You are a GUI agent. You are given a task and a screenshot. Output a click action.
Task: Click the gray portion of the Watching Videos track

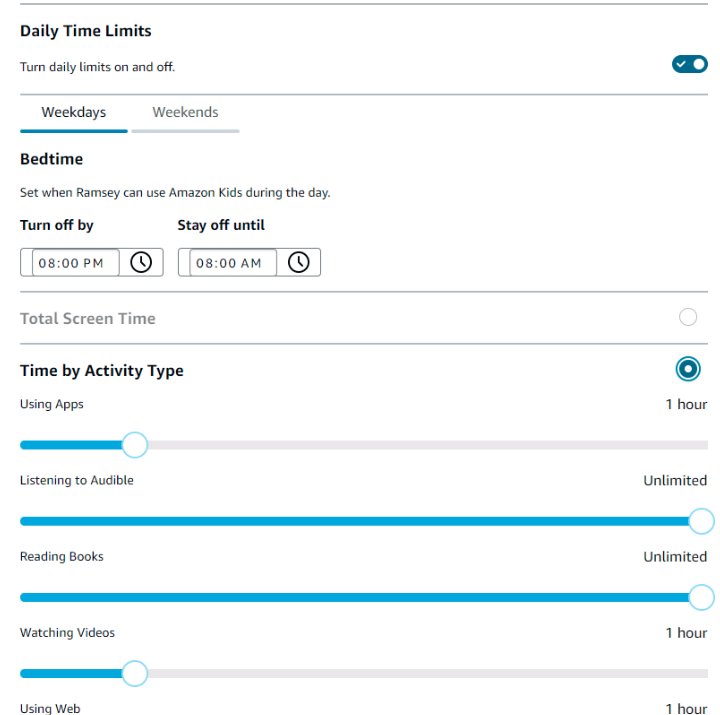[420, 673]
